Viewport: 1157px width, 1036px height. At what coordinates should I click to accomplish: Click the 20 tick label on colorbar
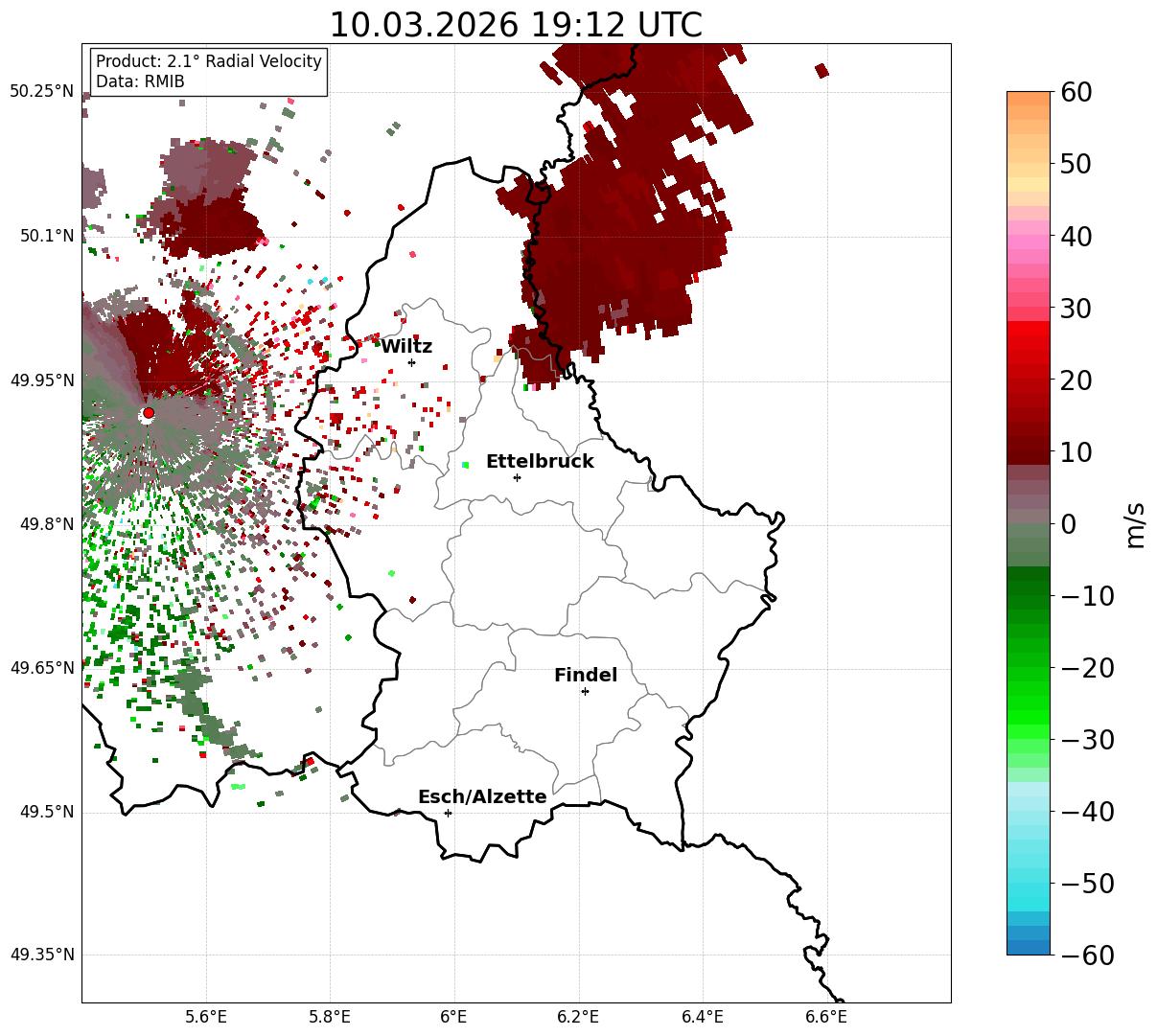pyautogui.click(x=1078, y=380)
